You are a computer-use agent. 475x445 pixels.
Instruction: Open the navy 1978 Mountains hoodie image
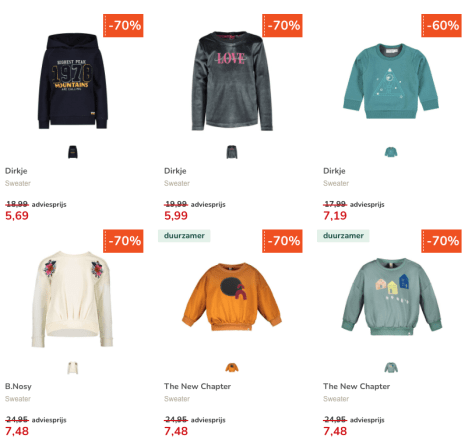pos(73,81)
